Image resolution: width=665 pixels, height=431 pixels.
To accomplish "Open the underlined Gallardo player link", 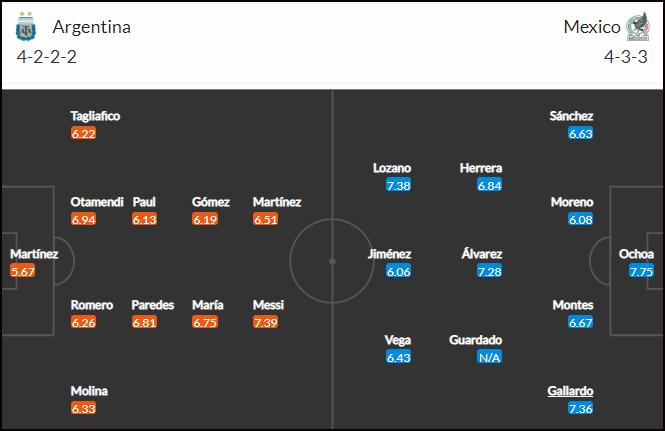I will tap(570, 391).
